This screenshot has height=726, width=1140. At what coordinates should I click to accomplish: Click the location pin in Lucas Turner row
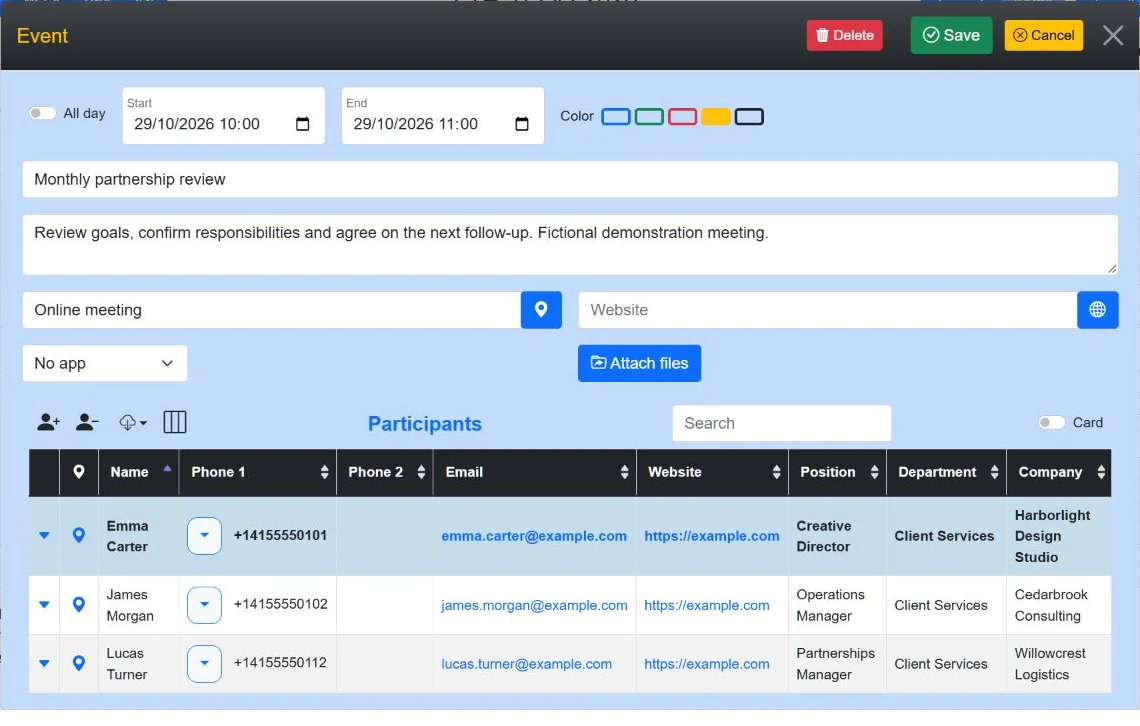click(79, 664)
